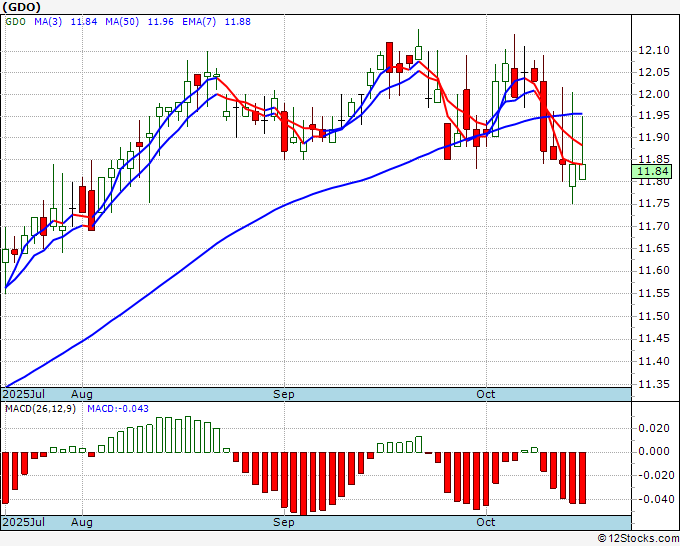680x546 pixels.
Task: Select the MACD:-0.043 reading
Action: pos(118,409)
